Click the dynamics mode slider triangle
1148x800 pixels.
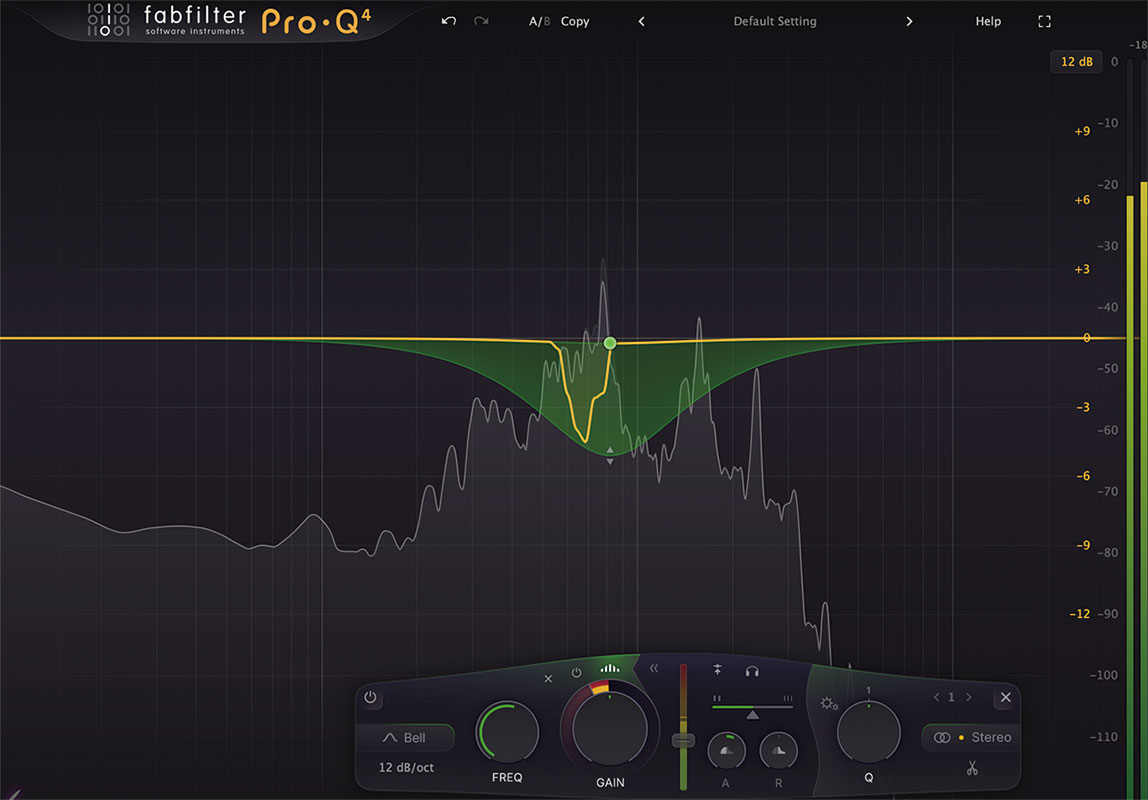[x=752, y=714]
